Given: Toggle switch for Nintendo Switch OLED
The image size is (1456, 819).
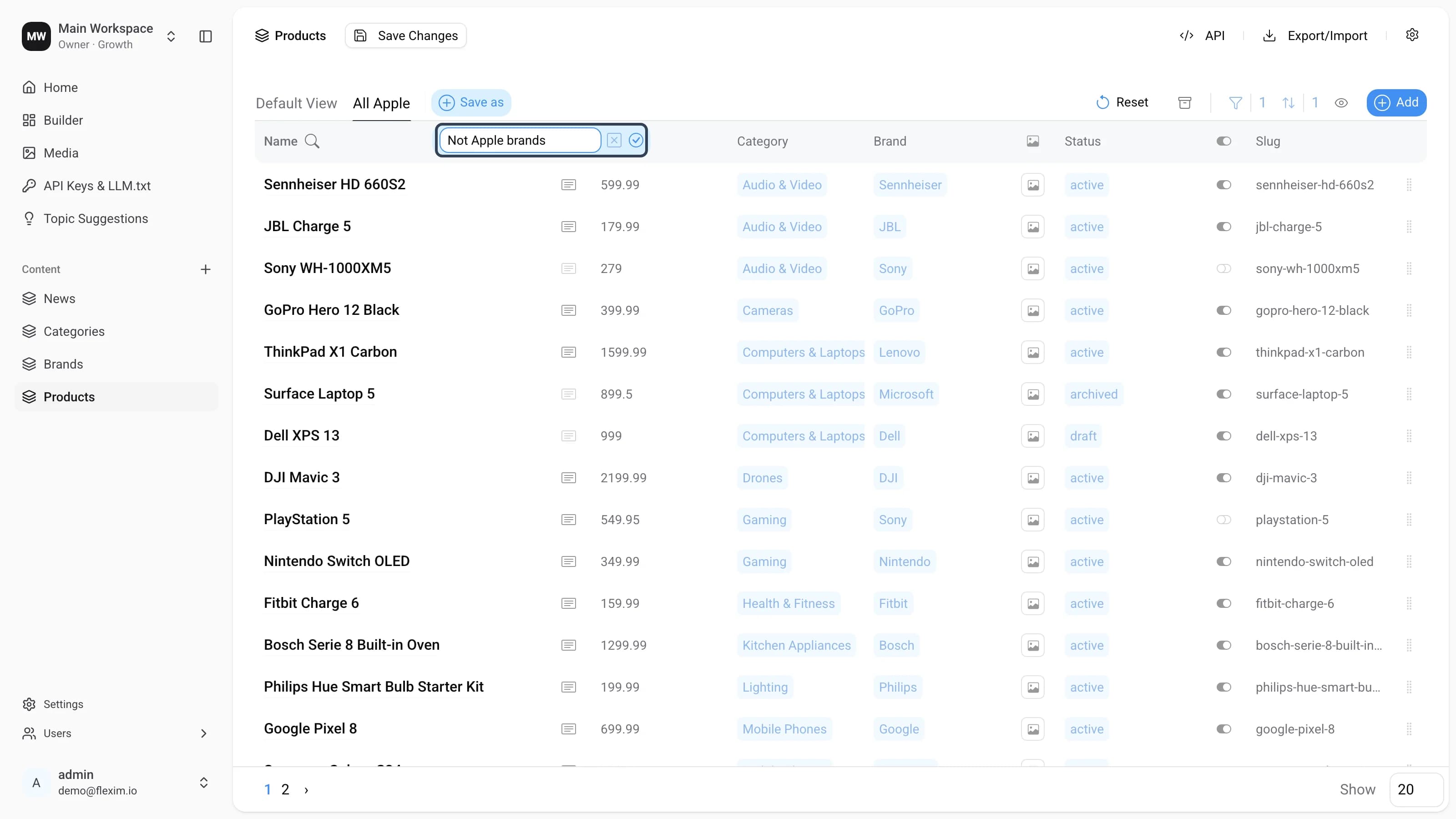Looking at the screenshot, I should click(x=1223, y=561).
